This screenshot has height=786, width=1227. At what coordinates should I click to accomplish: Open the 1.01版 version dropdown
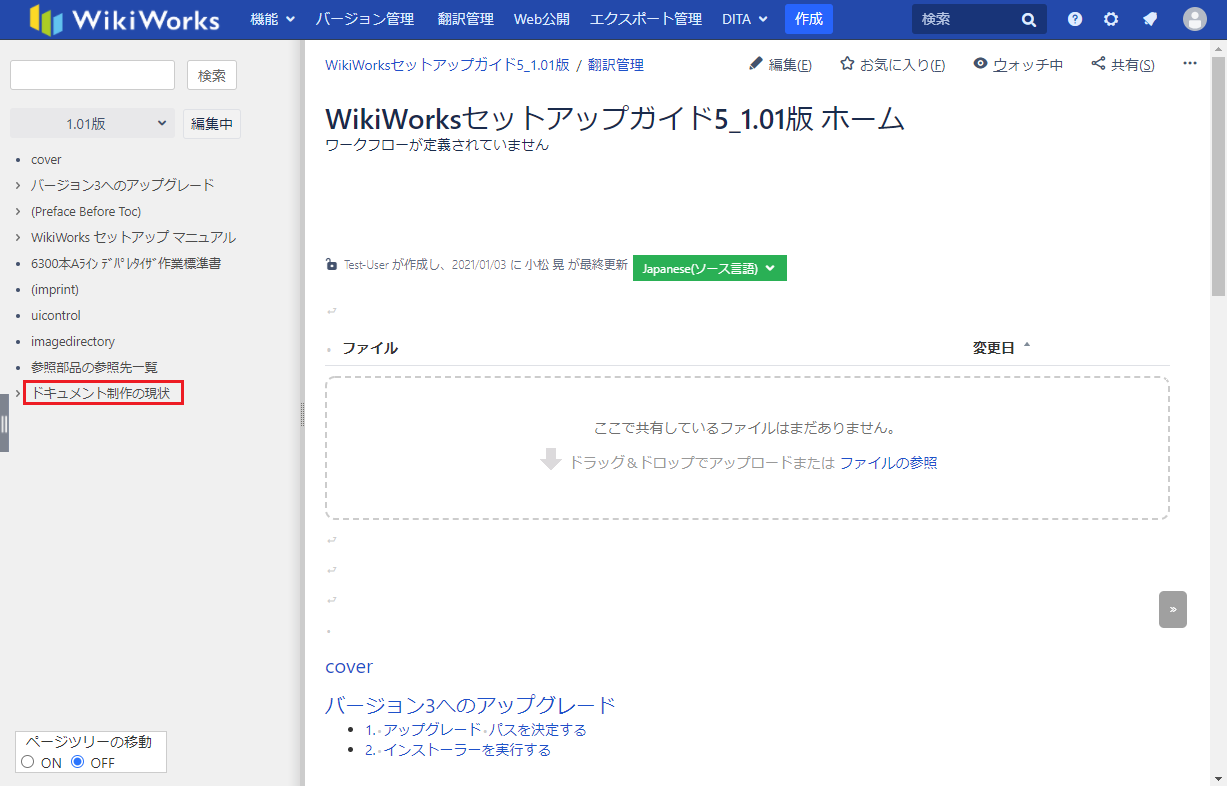click(92, 124)
